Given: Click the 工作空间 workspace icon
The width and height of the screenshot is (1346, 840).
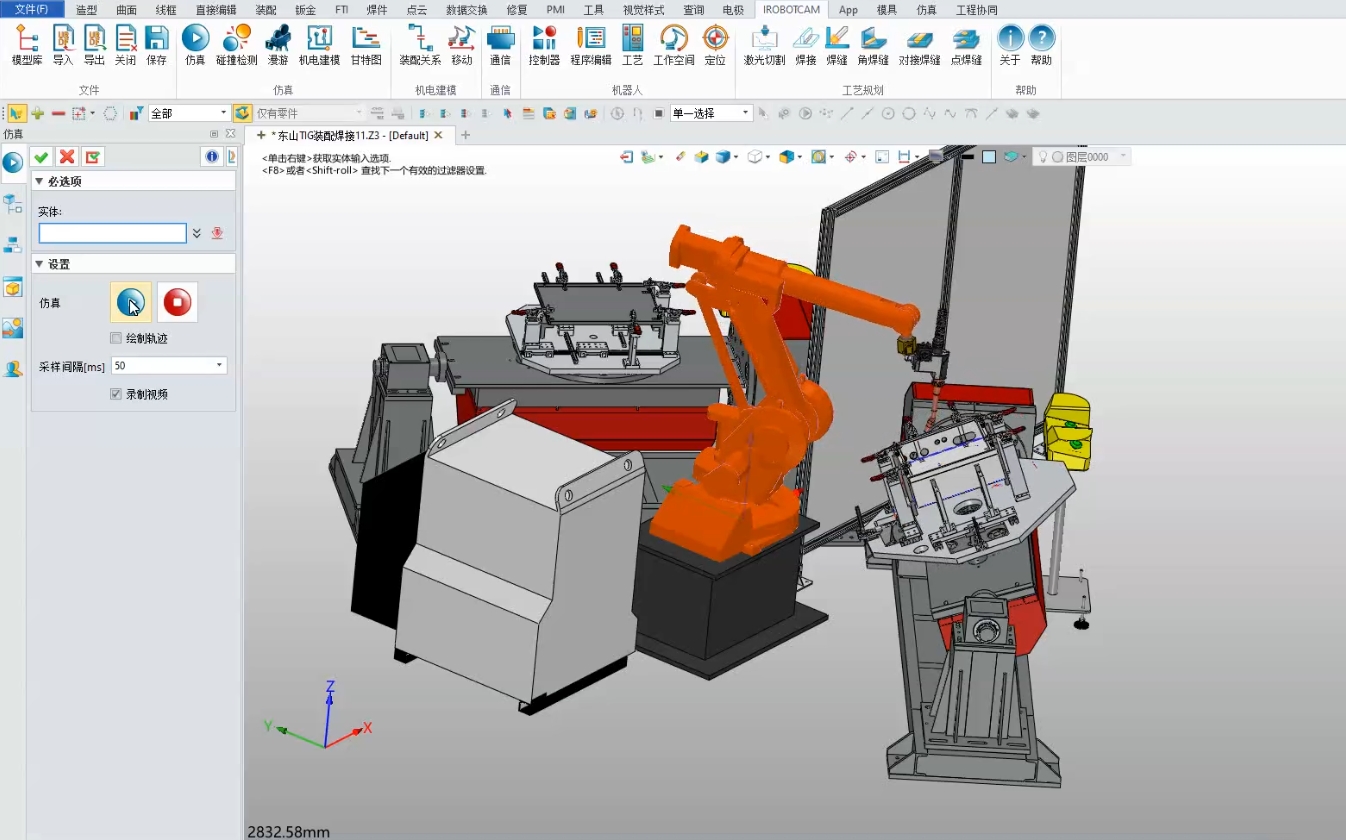Looking at the screenshot, I should coord(673,45).
